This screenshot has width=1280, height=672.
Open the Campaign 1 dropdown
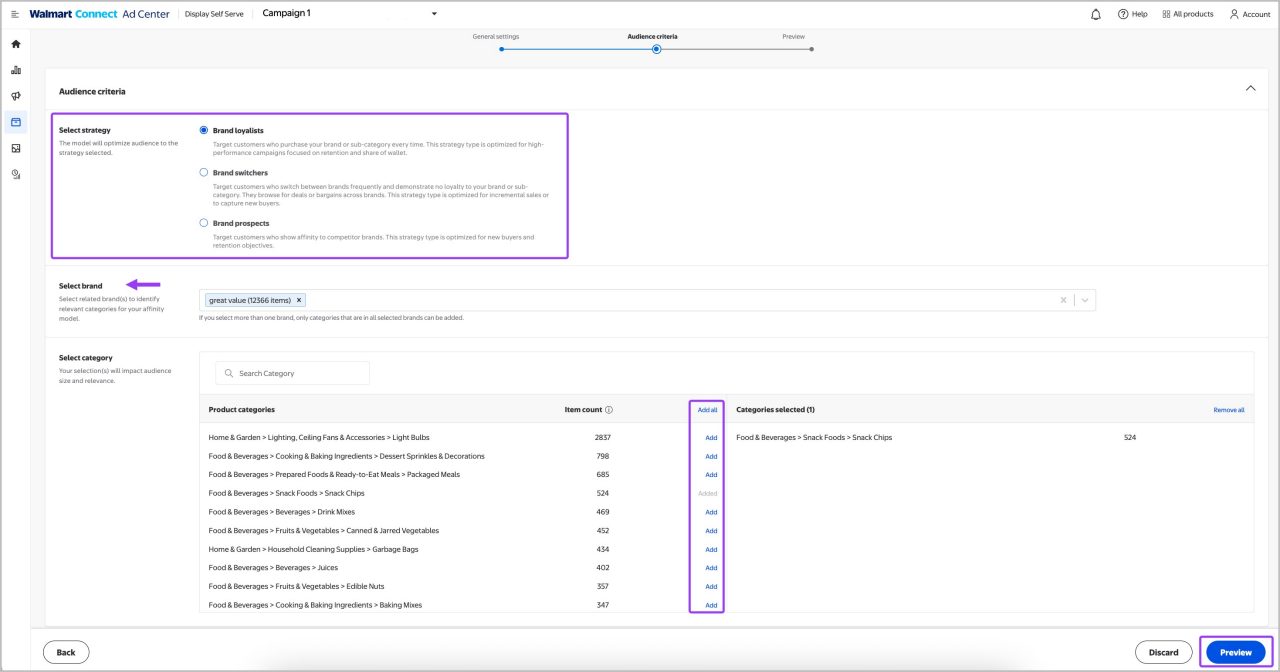[434, 14]
